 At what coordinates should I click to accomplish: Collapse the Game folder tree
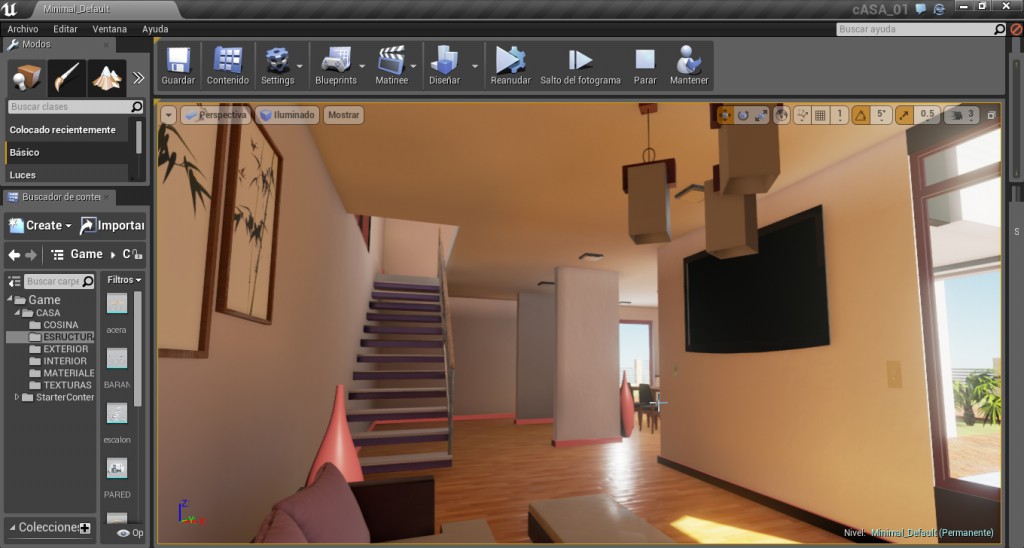[x=10, y=299]
